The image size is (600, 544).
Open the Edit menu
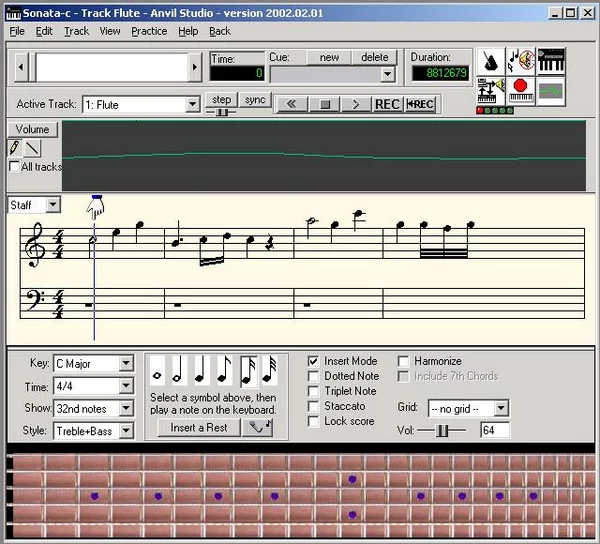(44, 31)
